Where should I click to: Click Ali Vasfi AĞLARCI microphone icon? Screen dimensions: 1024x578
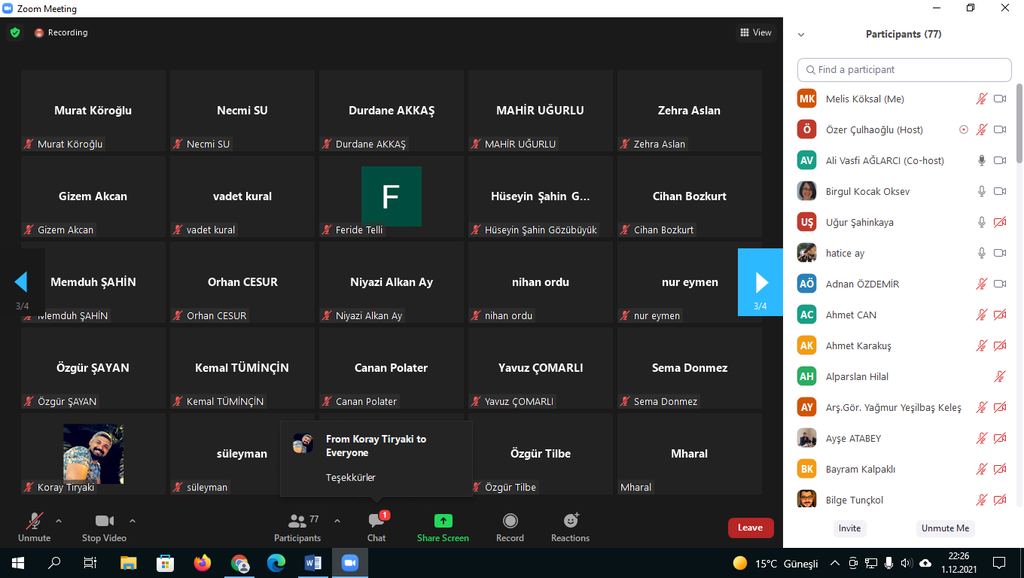pyautogui.click(x=981, y=161)
